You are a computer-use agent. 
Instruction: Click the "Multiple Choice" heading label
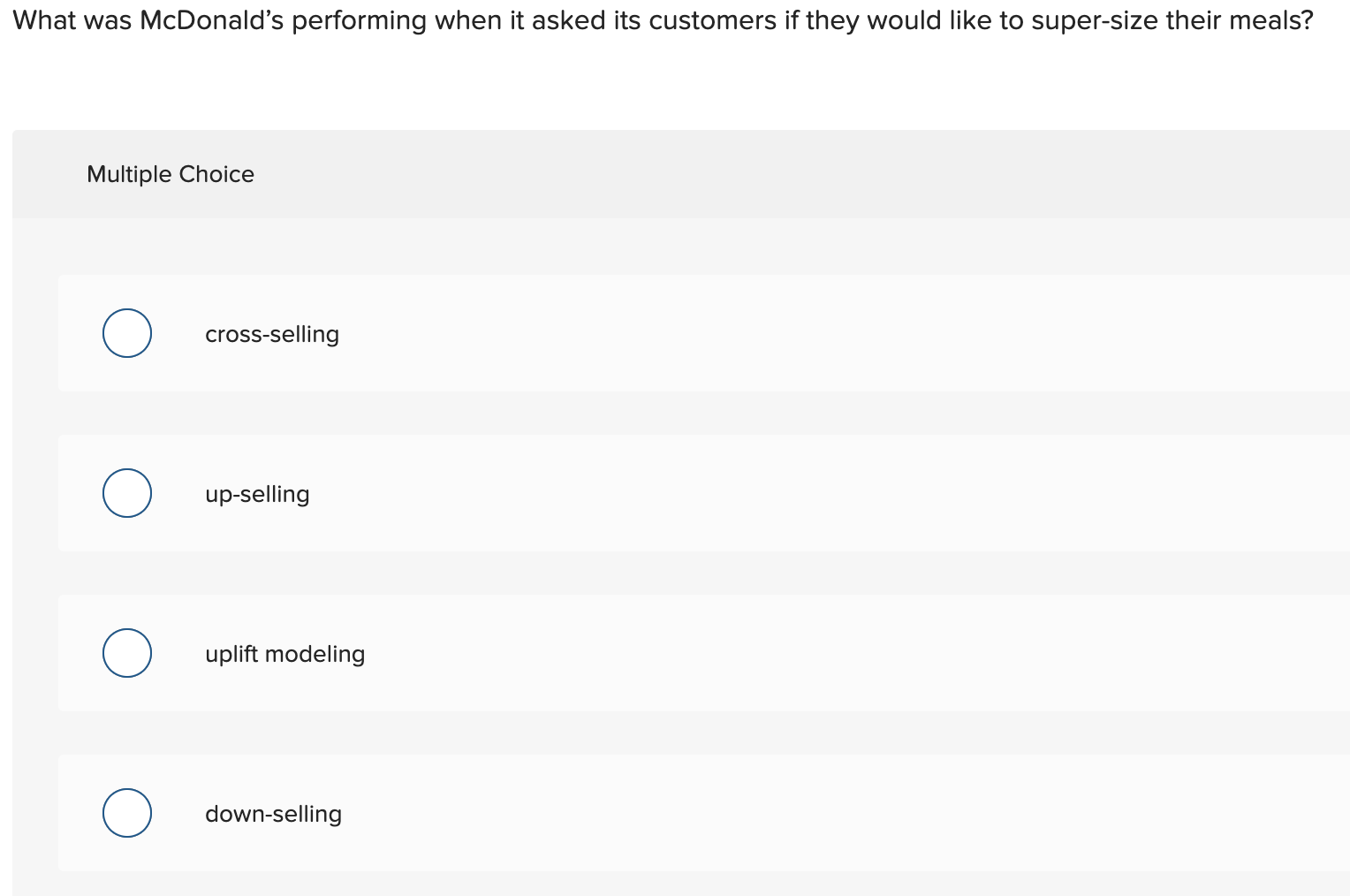point(171,174)
